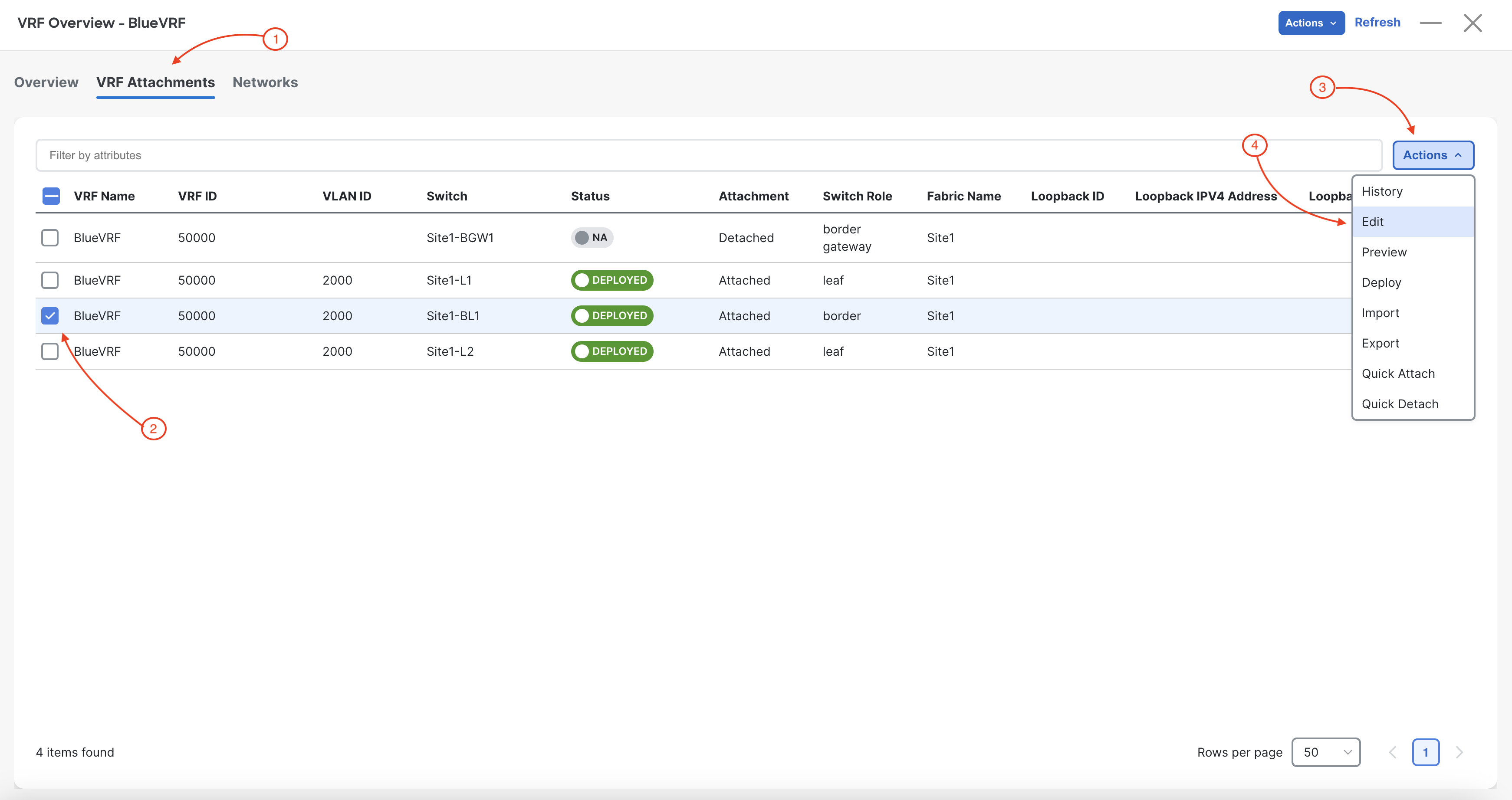Choose Export from Actions menu
The width and height of the screenshot is (1512, 800).
click(1413, 343)
